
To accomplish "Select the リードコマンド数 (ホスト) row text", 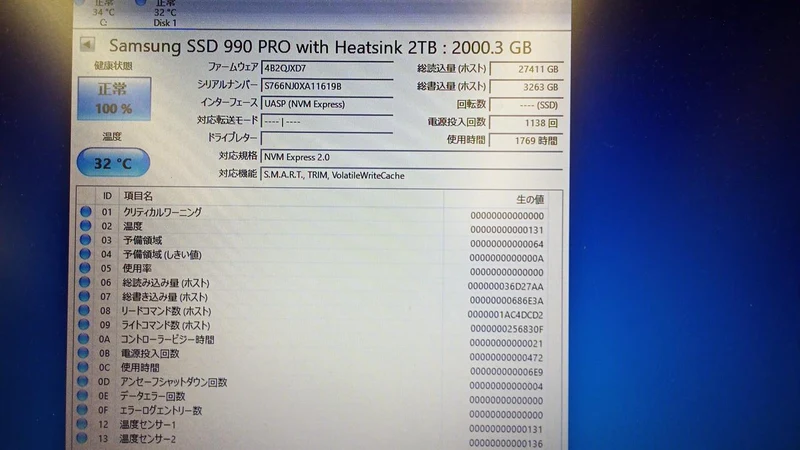I will (166, 311).
